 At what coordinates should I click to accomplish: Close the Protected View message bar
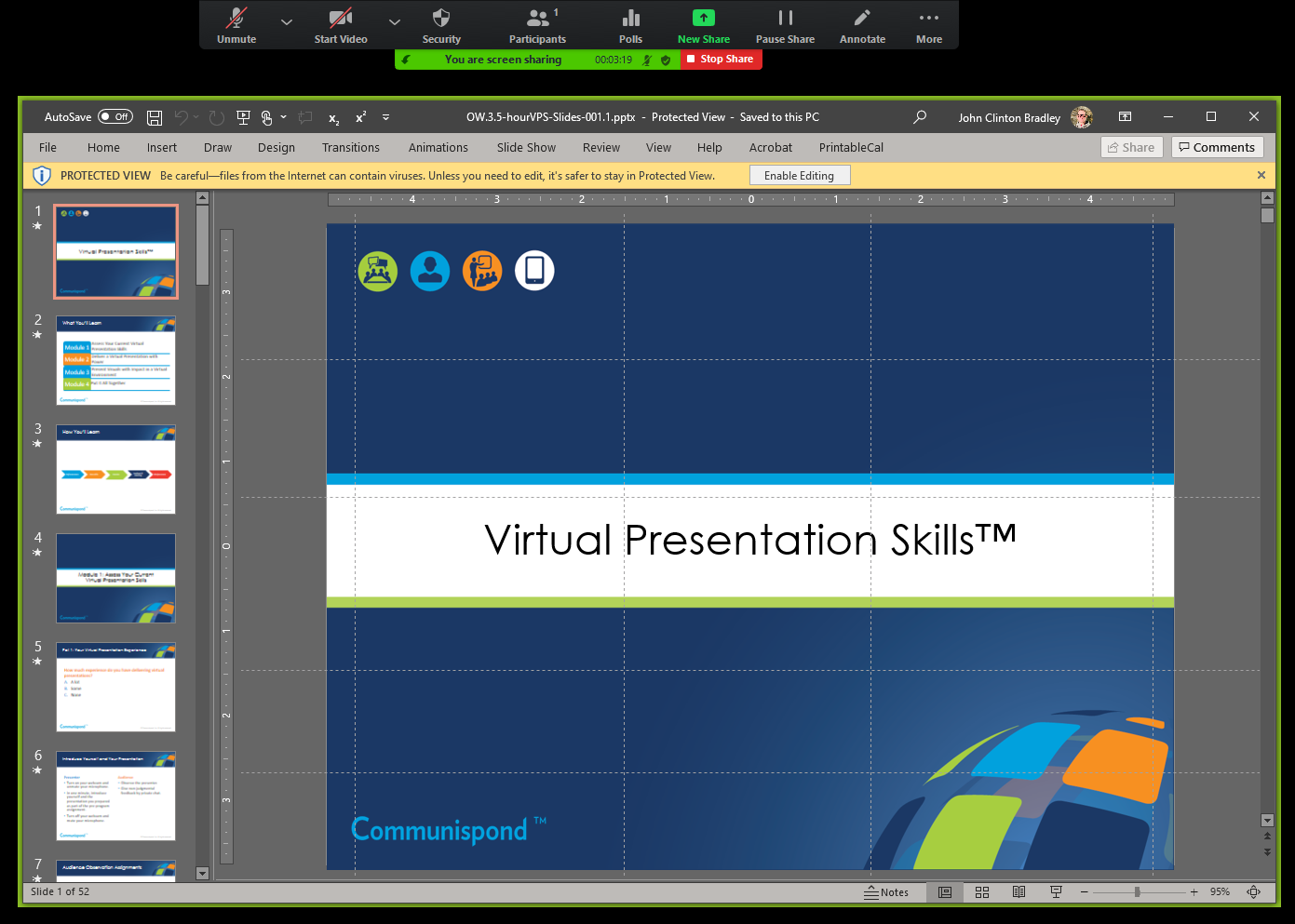point(1261,175)
